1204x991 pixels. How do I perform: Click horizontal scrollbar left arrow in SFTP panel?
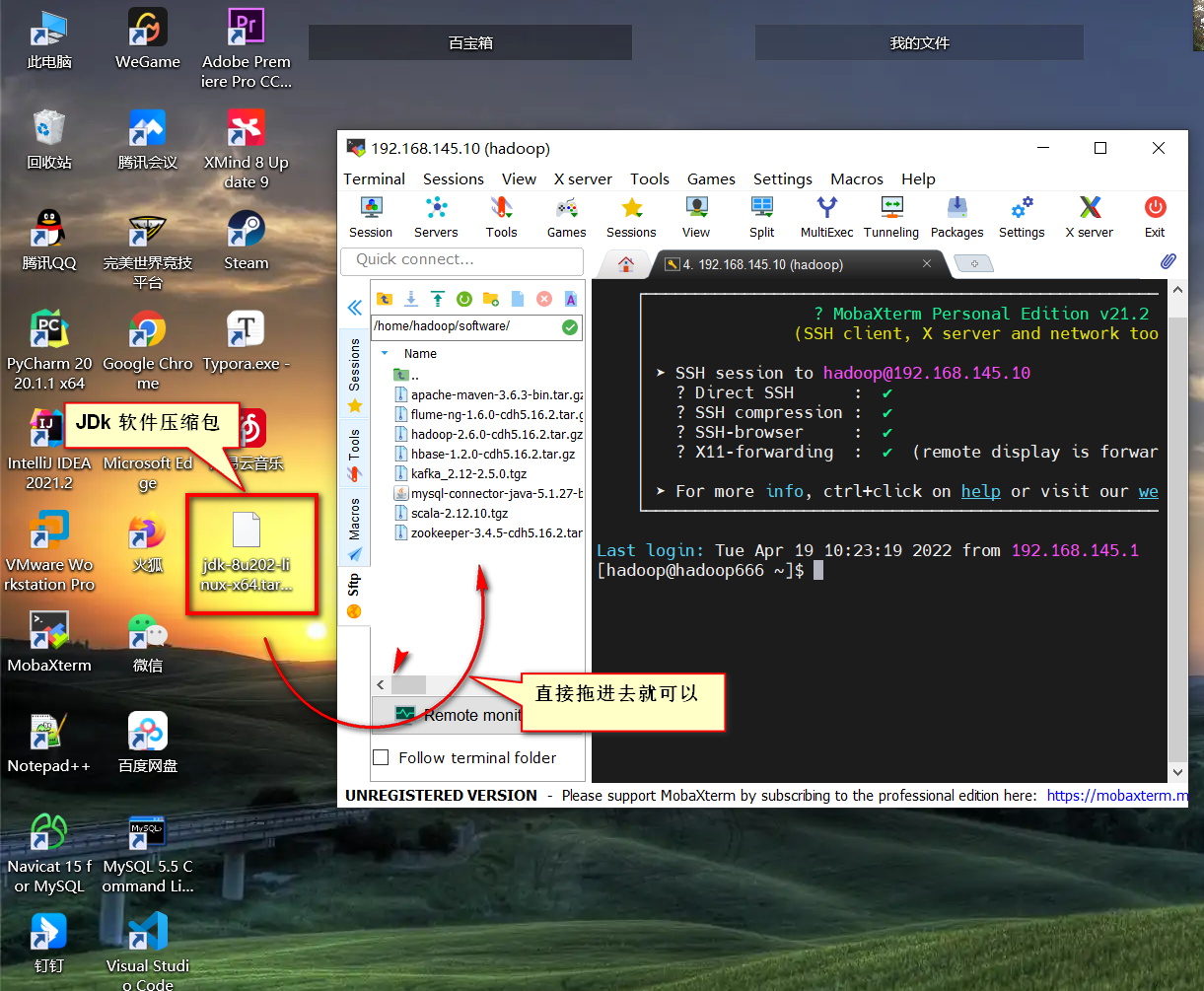pos(381,684)
